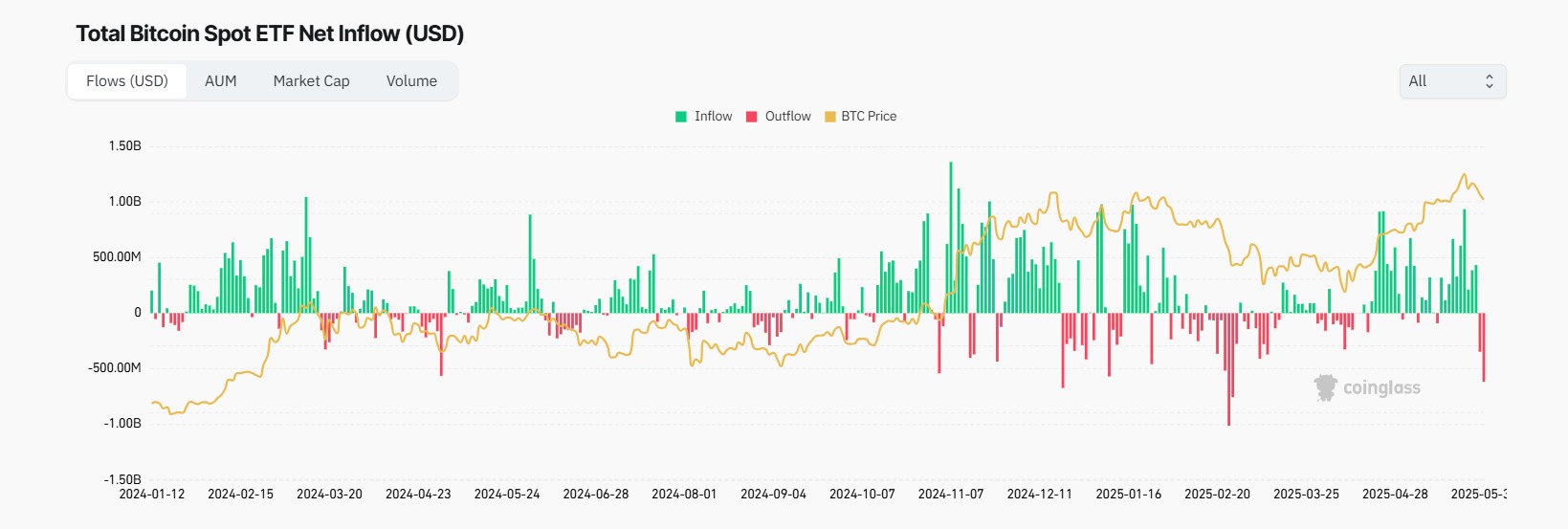Image resolution: width=1568 pixels, height=529 pixels.
Task: Toggle BTC Price line in legend
Action: pyautogui.click(x=869, y=117)
